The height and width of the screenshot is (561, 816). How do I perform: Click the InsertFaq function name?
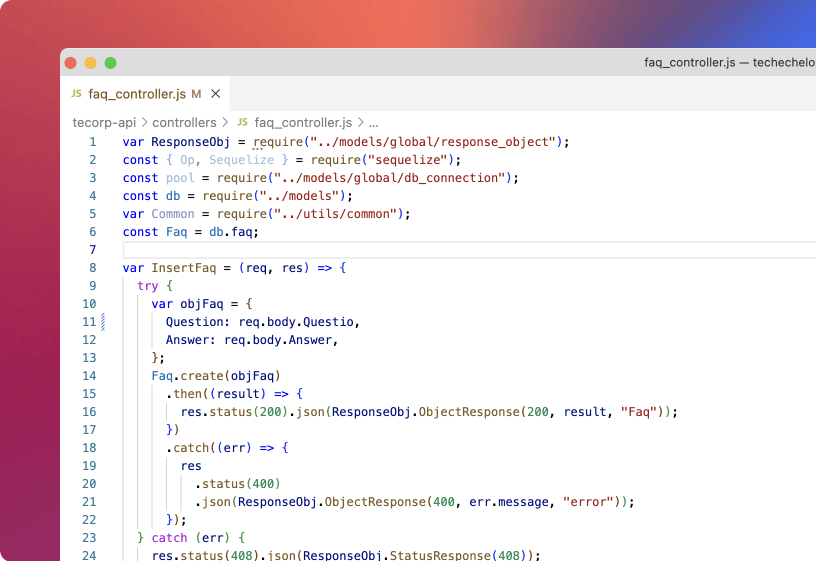pyautogui.click(x=179, y=268)
